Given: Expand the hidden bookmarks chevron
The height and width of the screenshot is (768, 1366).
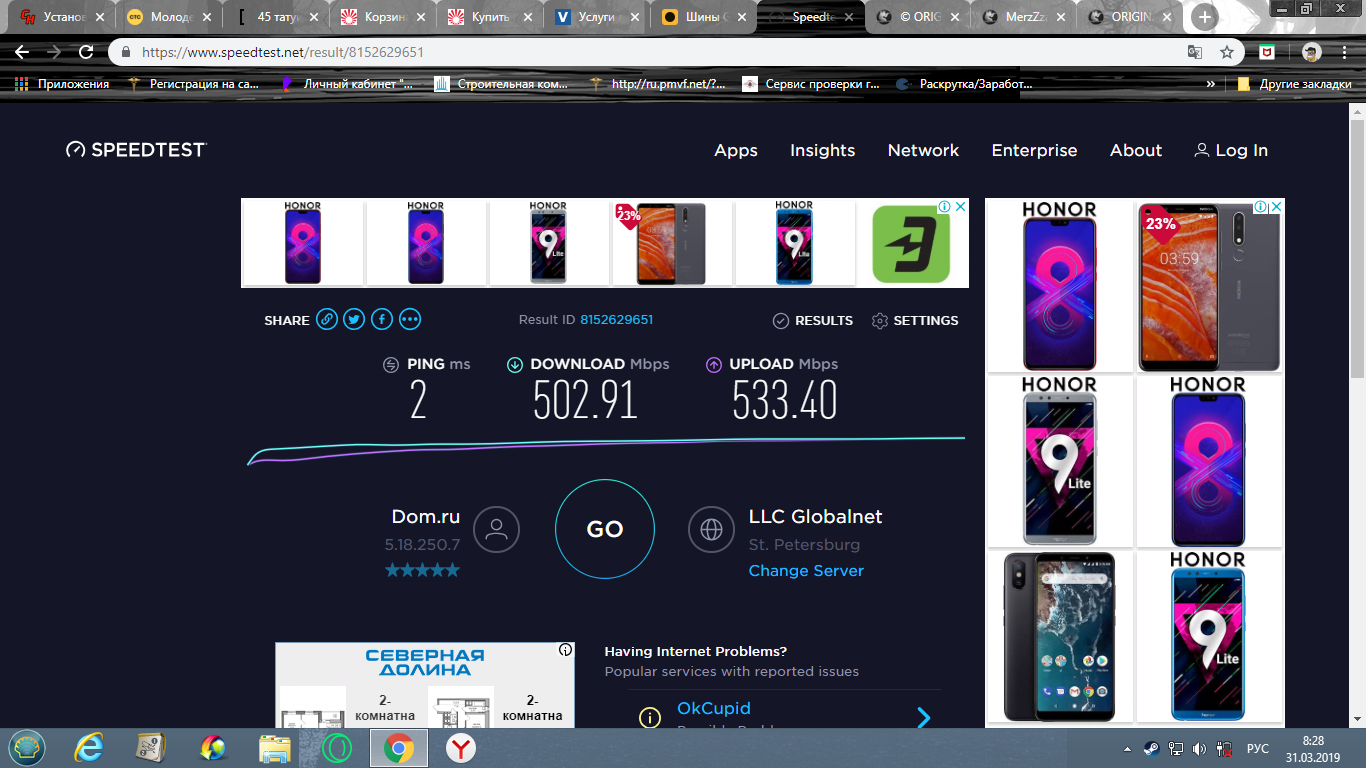Looking at the screenshot, I should tap(1211, 84).
